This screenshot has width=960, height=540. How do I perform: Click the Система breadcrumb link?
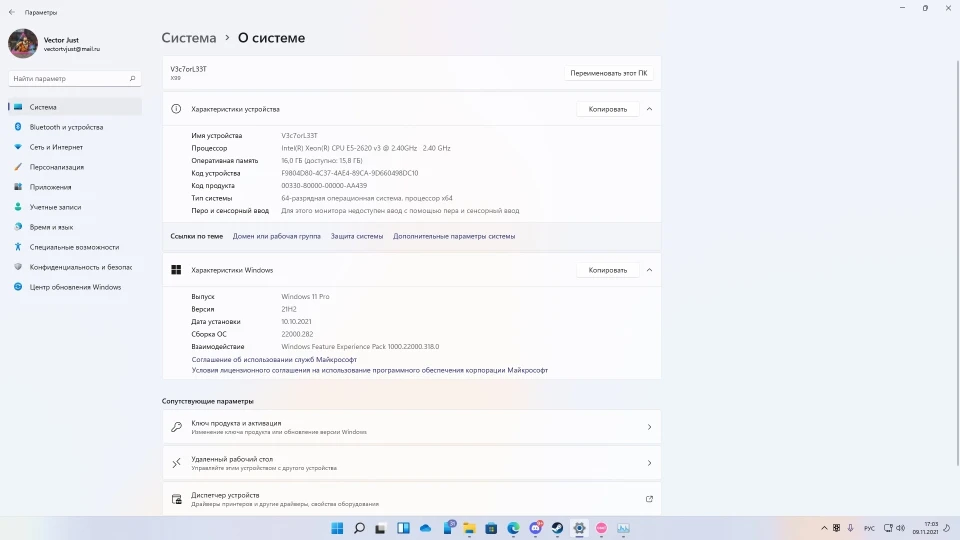(189, 38)
